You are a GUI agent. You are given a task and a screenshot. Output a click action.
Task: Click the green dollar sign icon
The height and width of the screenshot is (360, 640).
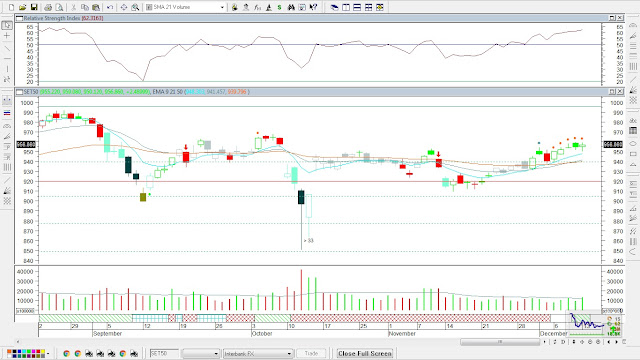[280, 7]
